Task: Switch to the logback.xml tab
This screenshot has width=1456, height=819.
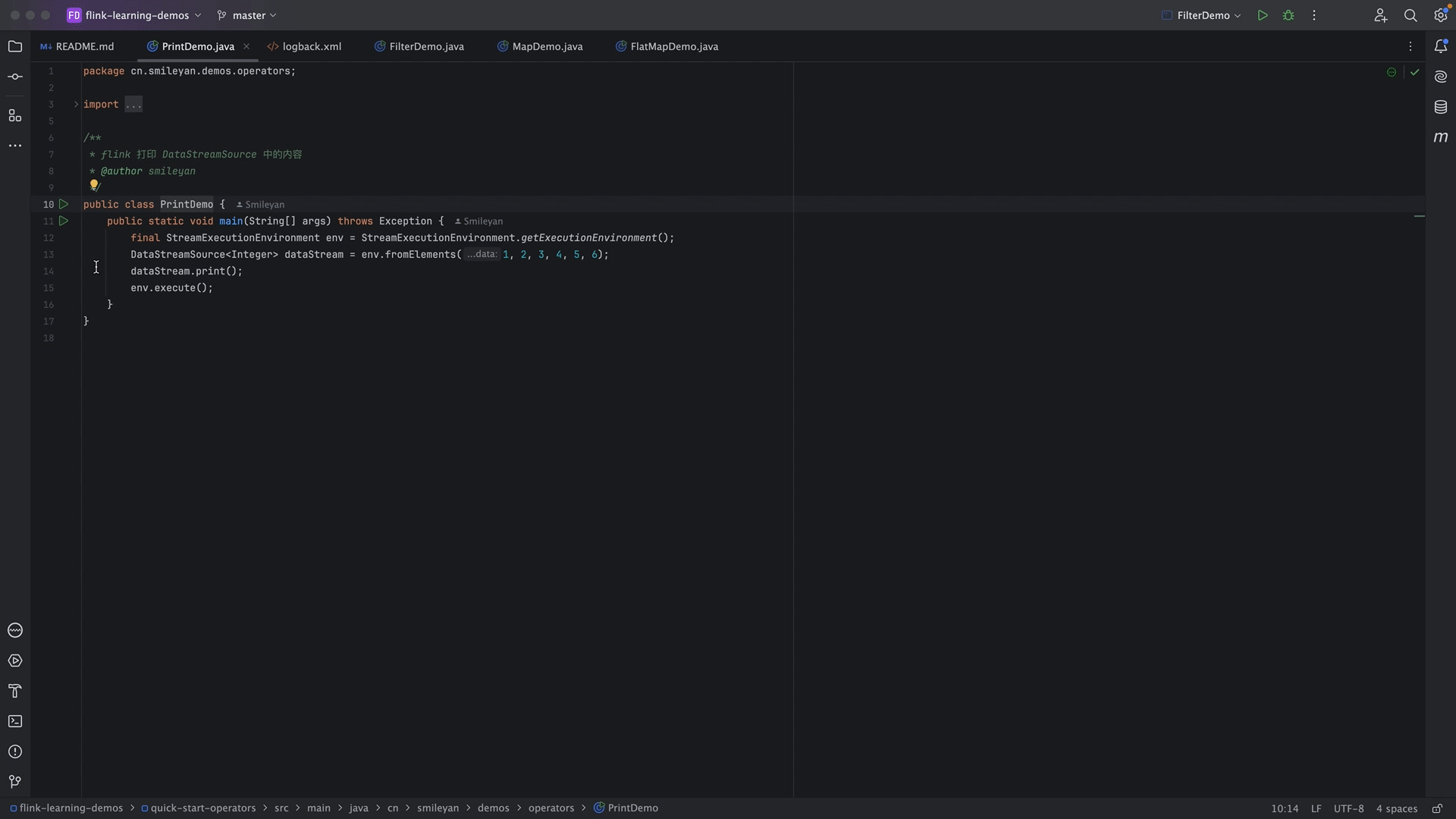Action: click(x=311, y=46)
